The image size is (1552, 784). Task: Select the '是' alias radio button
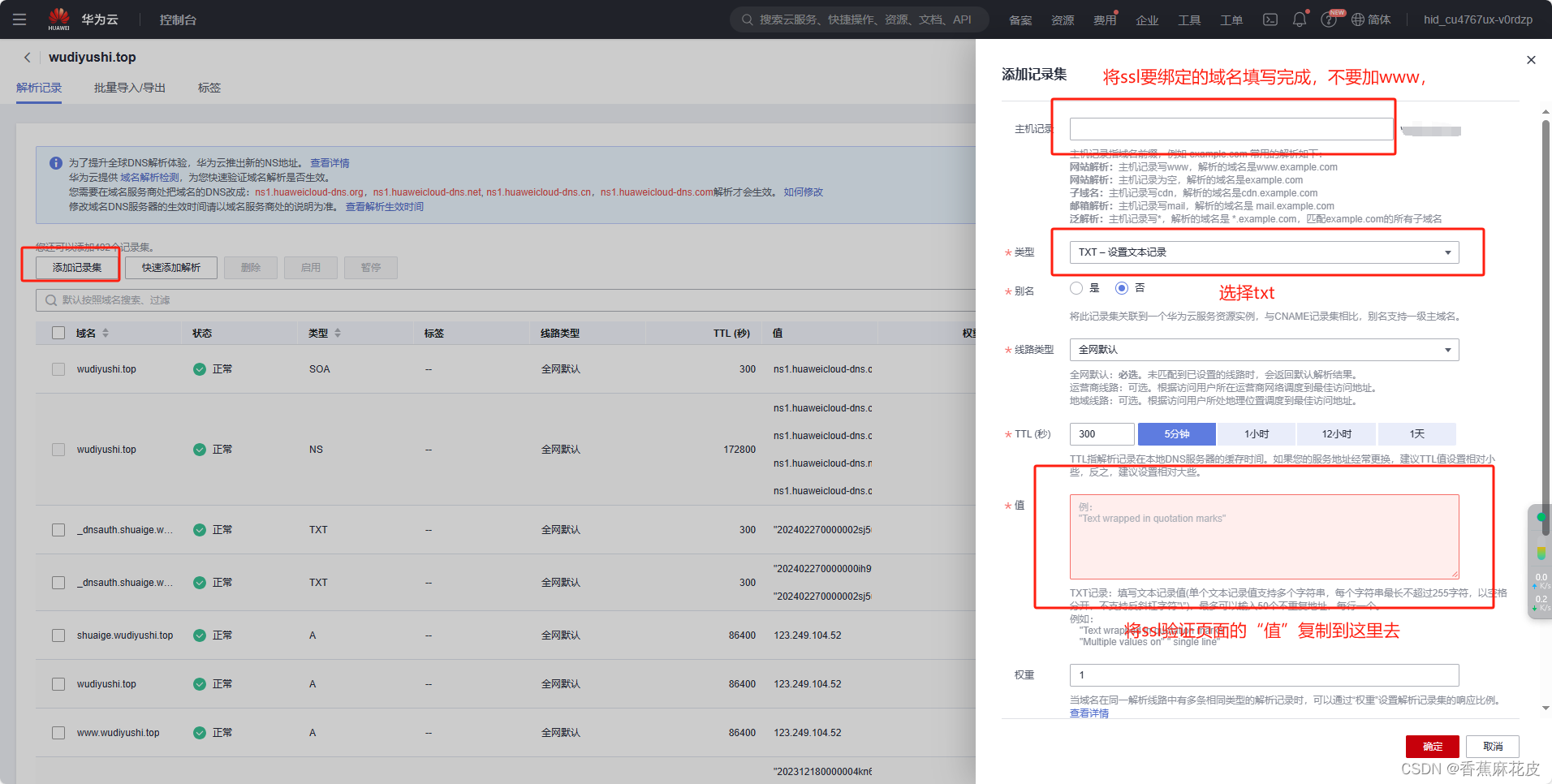1076,288
